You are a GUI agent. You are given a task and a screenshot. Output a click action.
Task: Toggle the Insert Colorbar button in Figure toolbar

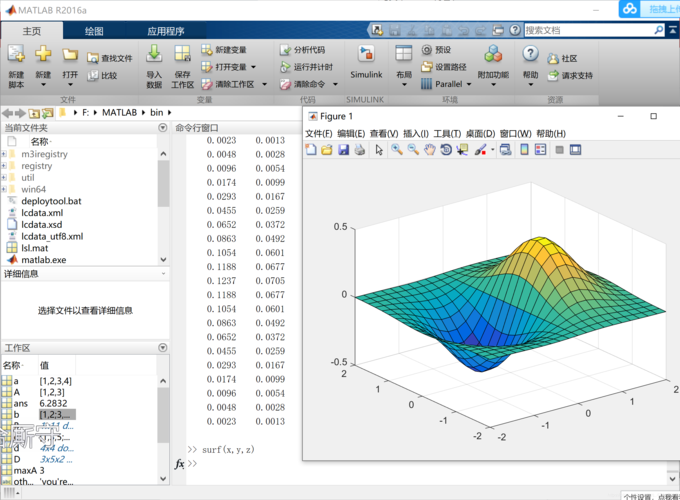click(524, 150)
